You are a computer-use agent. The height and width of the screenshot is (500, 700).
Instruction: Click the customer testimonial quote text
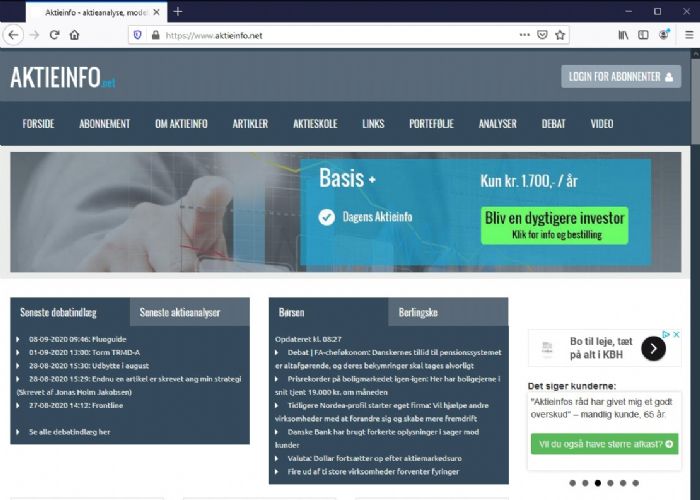point(601,408)
